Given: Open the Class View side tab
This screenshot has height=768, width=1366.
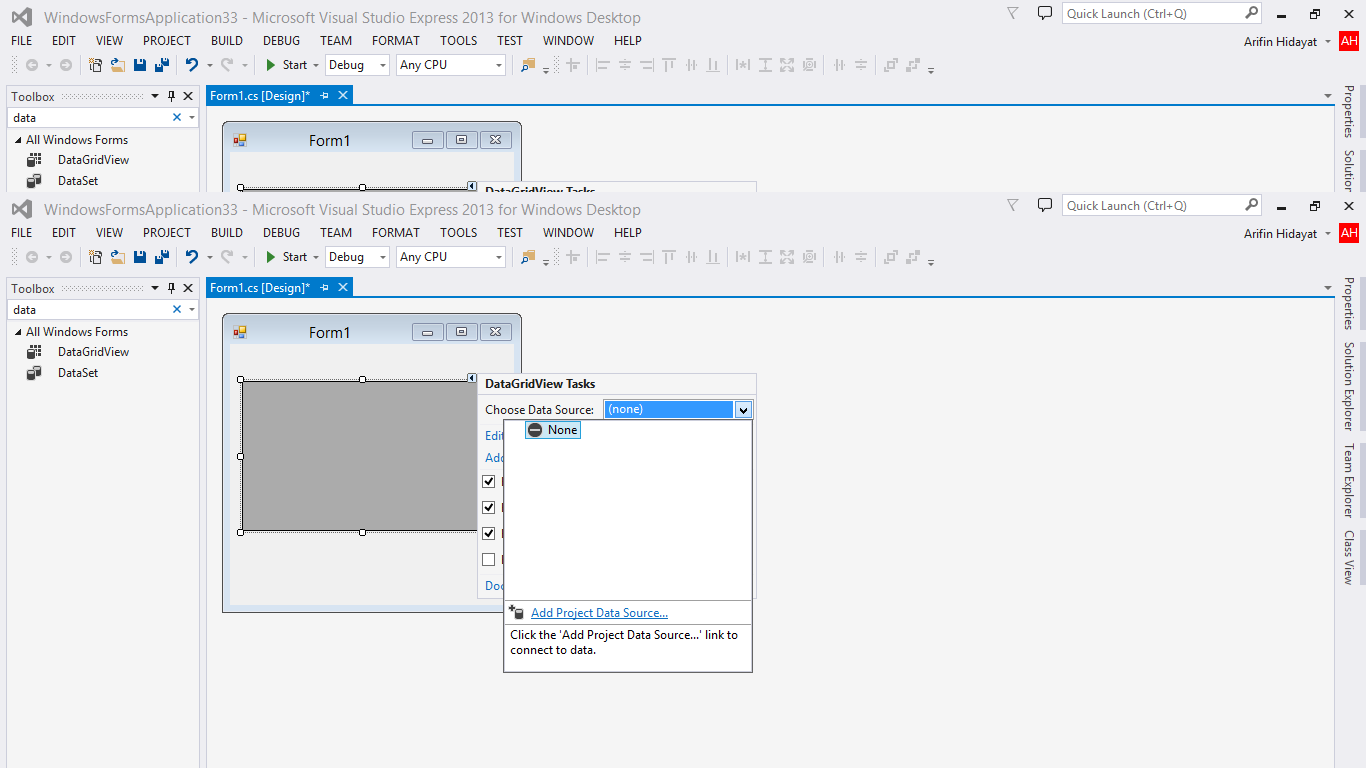Looking at the screenshot, I should click(1349, 557).
